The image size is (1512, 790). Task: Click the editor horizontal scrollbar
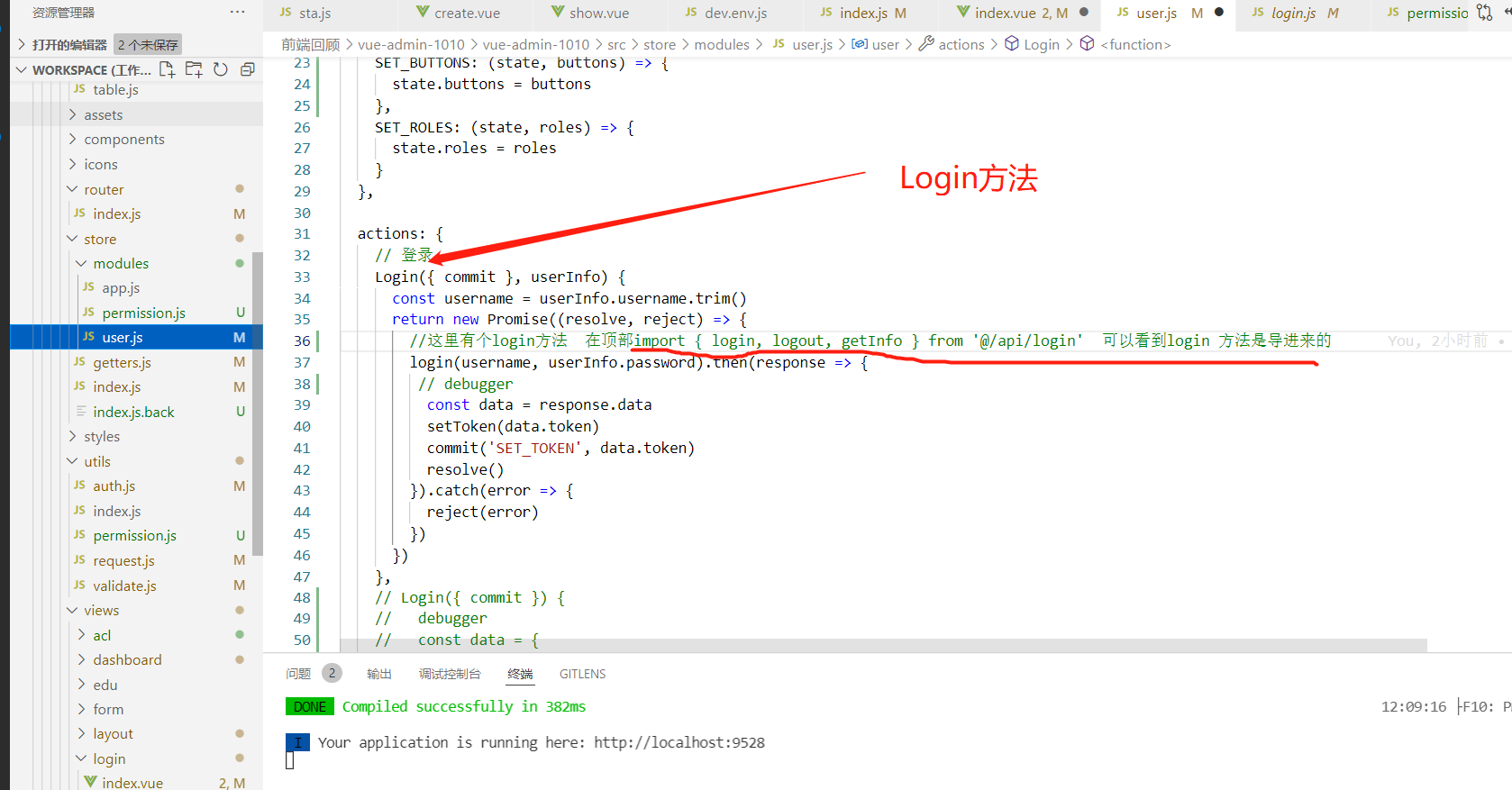tap(883, 646)
